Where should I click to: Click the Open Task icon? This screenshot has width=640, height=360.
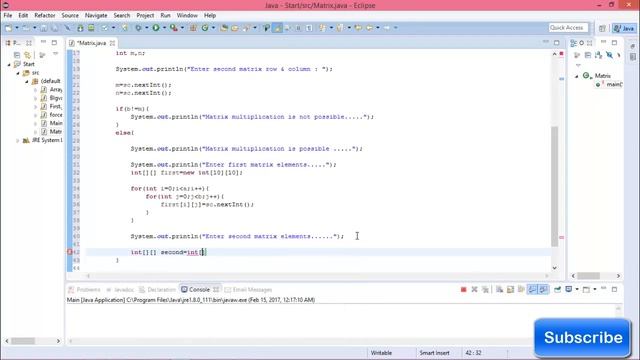click(x=235, y=28)
